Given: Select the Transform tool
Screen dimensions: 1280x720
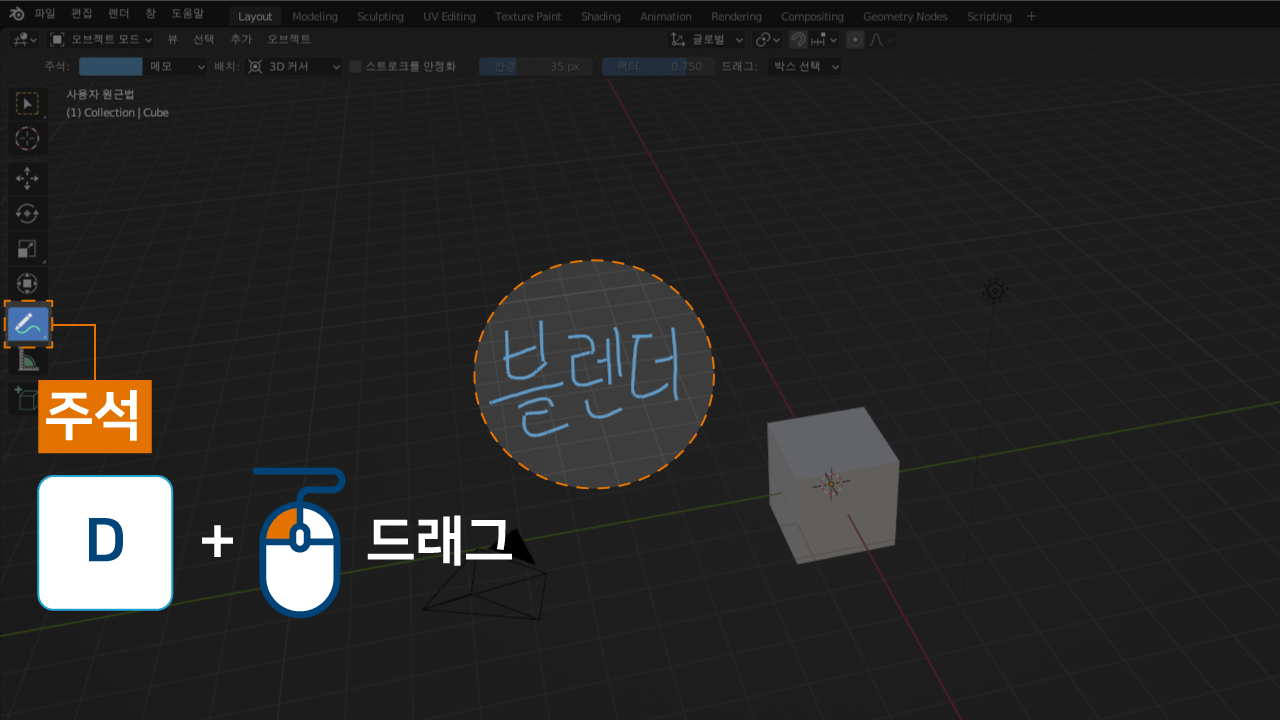Looking at the screenshot, I should coord(28,284).
